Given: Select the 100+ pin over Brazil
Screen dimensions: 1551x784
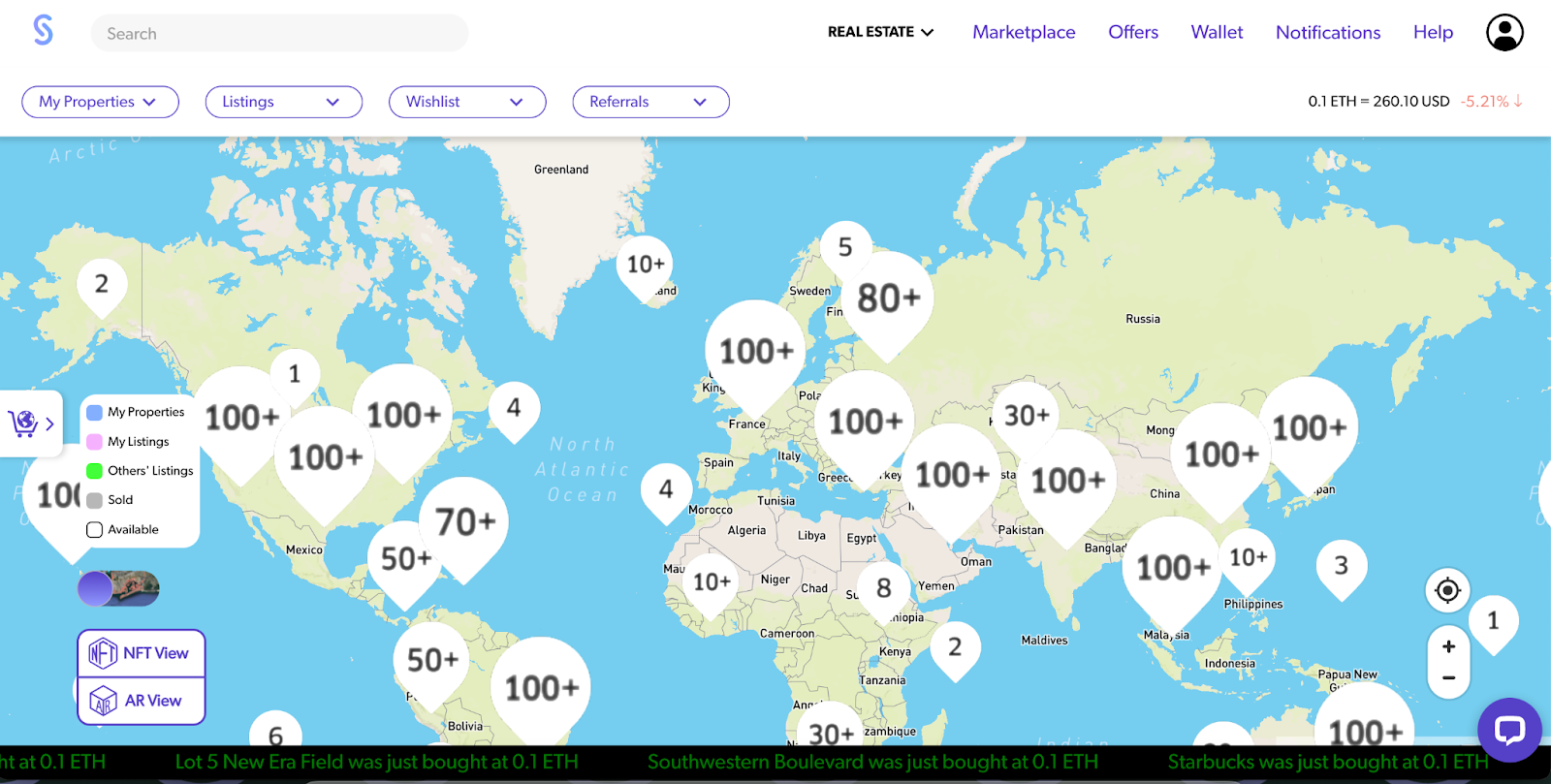Looking at the screenshot, I should point(541,690).
